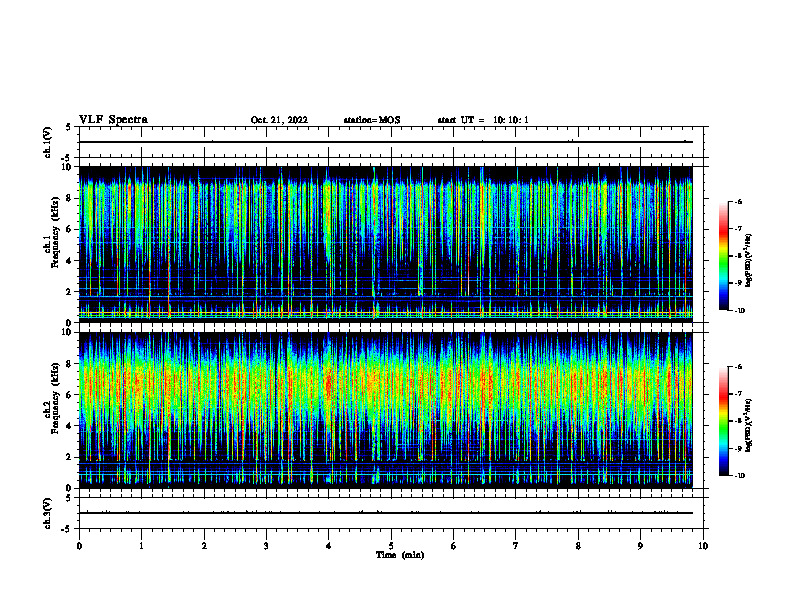Viewport: 792px width, 612px height.
Task: Click the "VLF Spectra" plot title
Action: (x=113, y=120)
